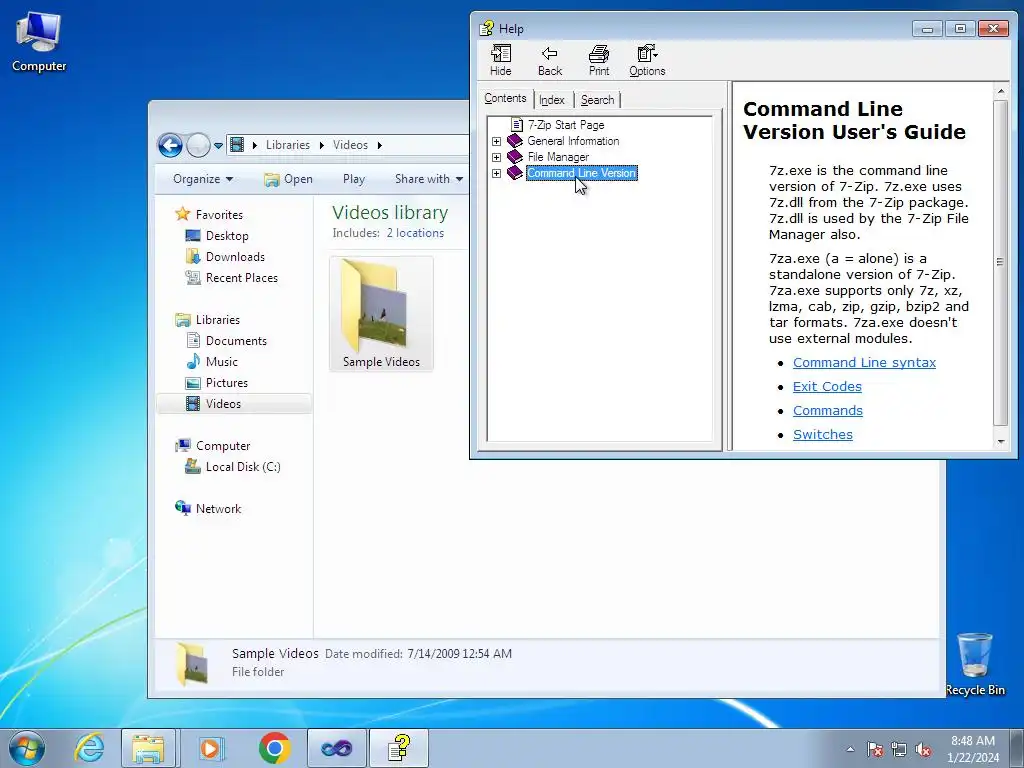Click the Help content scrollbar thumb

1000,263
